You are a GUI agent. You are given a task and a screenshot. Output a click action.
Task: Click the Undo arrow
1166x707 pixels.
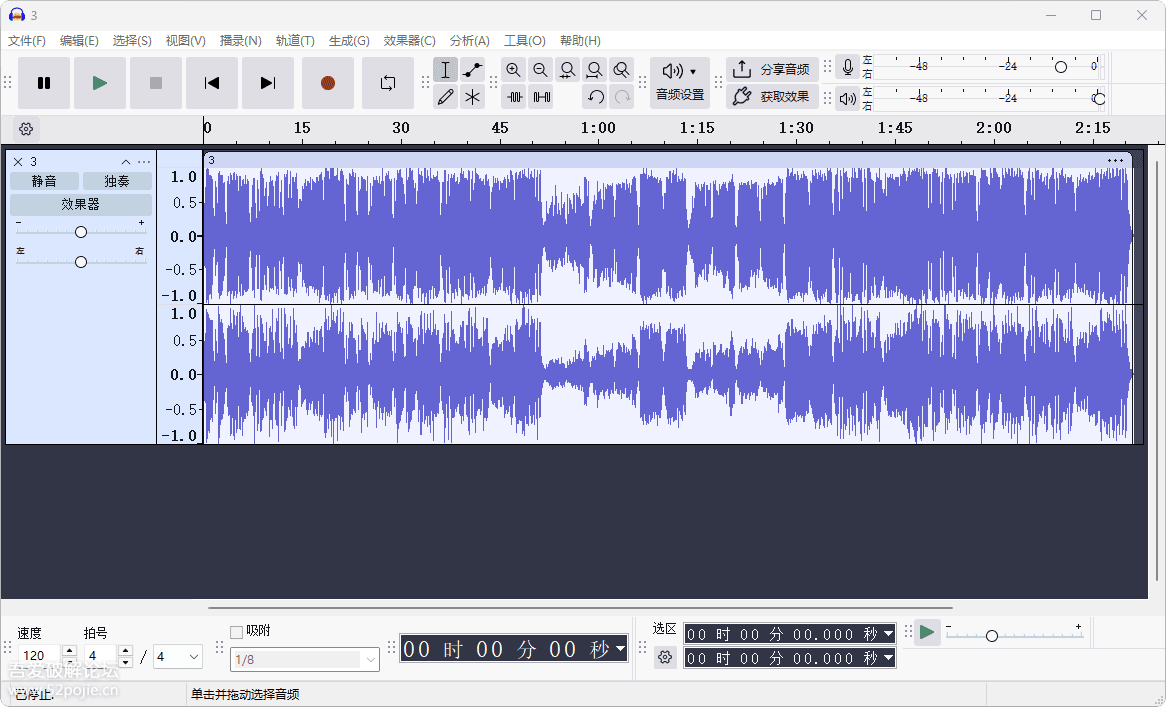[595, 97]
